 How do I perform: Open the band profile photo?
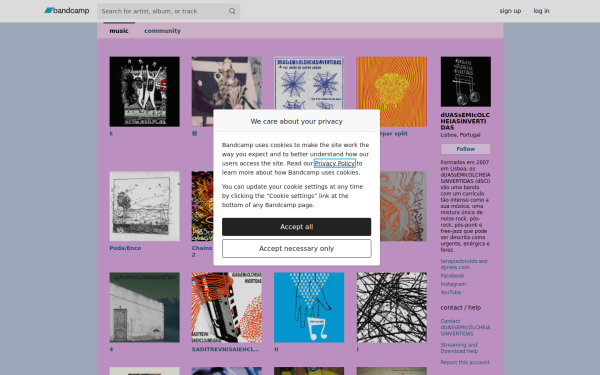pyautogui.click(x=466, y=82)
